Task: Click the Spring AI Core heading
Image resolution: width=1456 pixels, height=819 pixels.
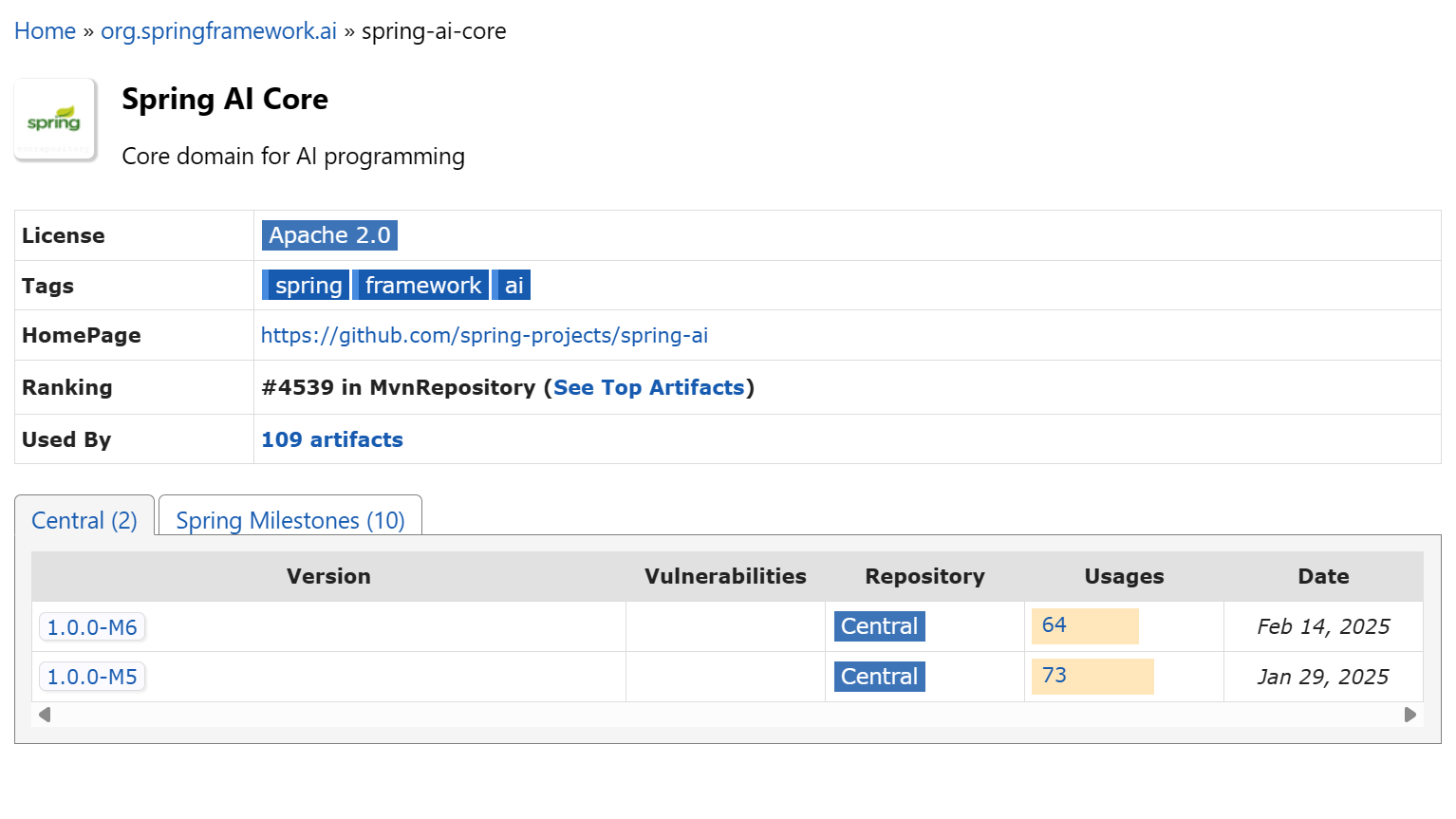Action: point(225,100)
